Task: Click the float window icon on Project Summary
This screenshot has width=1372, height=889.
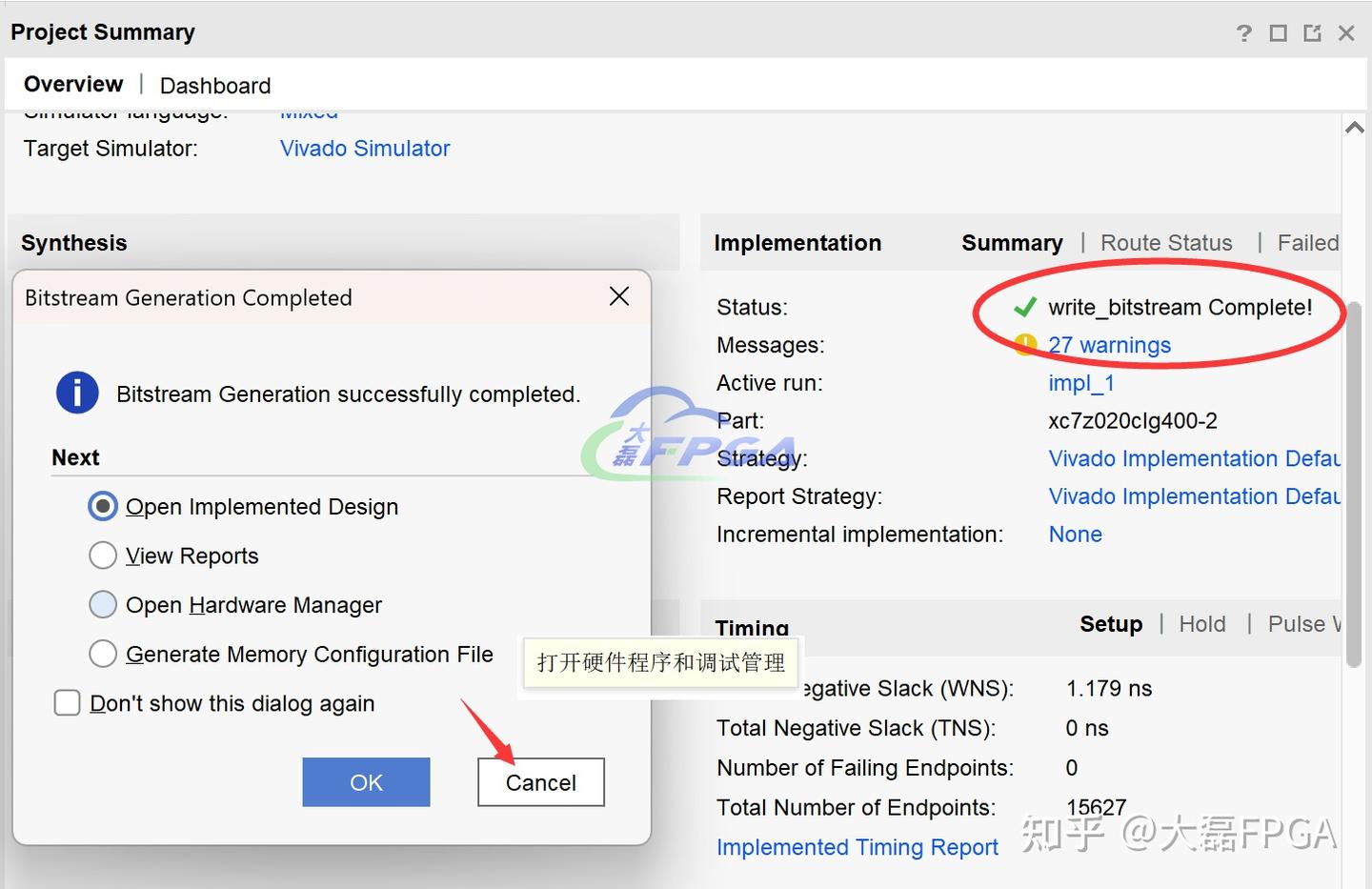Action: 1312,32
